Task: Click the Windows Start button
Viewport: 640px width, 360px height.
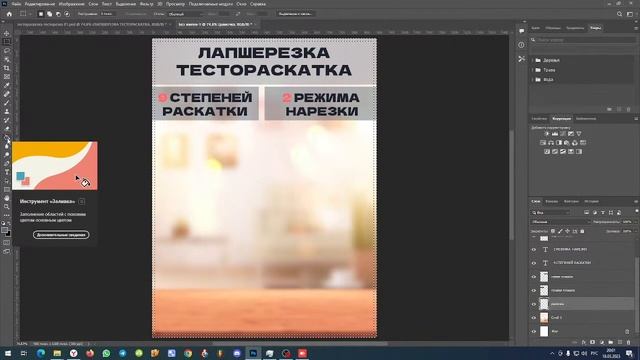Action: (8, 353)
